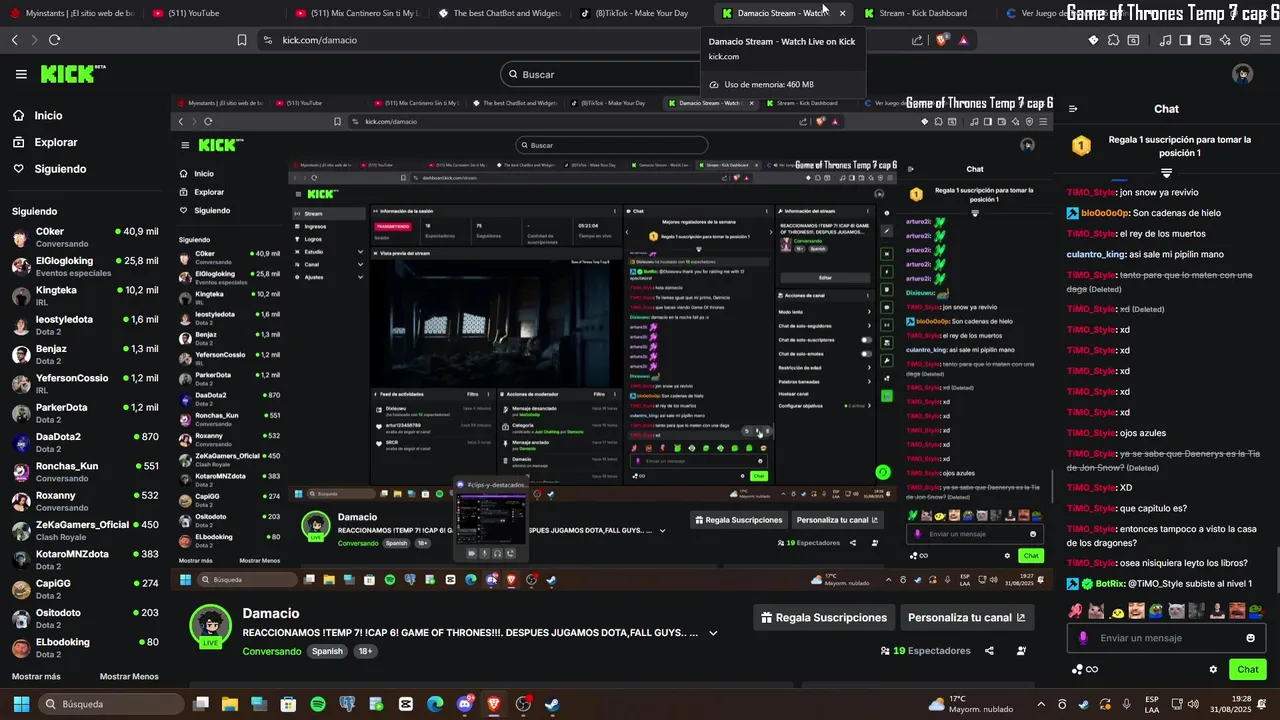Open Spotify from taskbar

318,704
